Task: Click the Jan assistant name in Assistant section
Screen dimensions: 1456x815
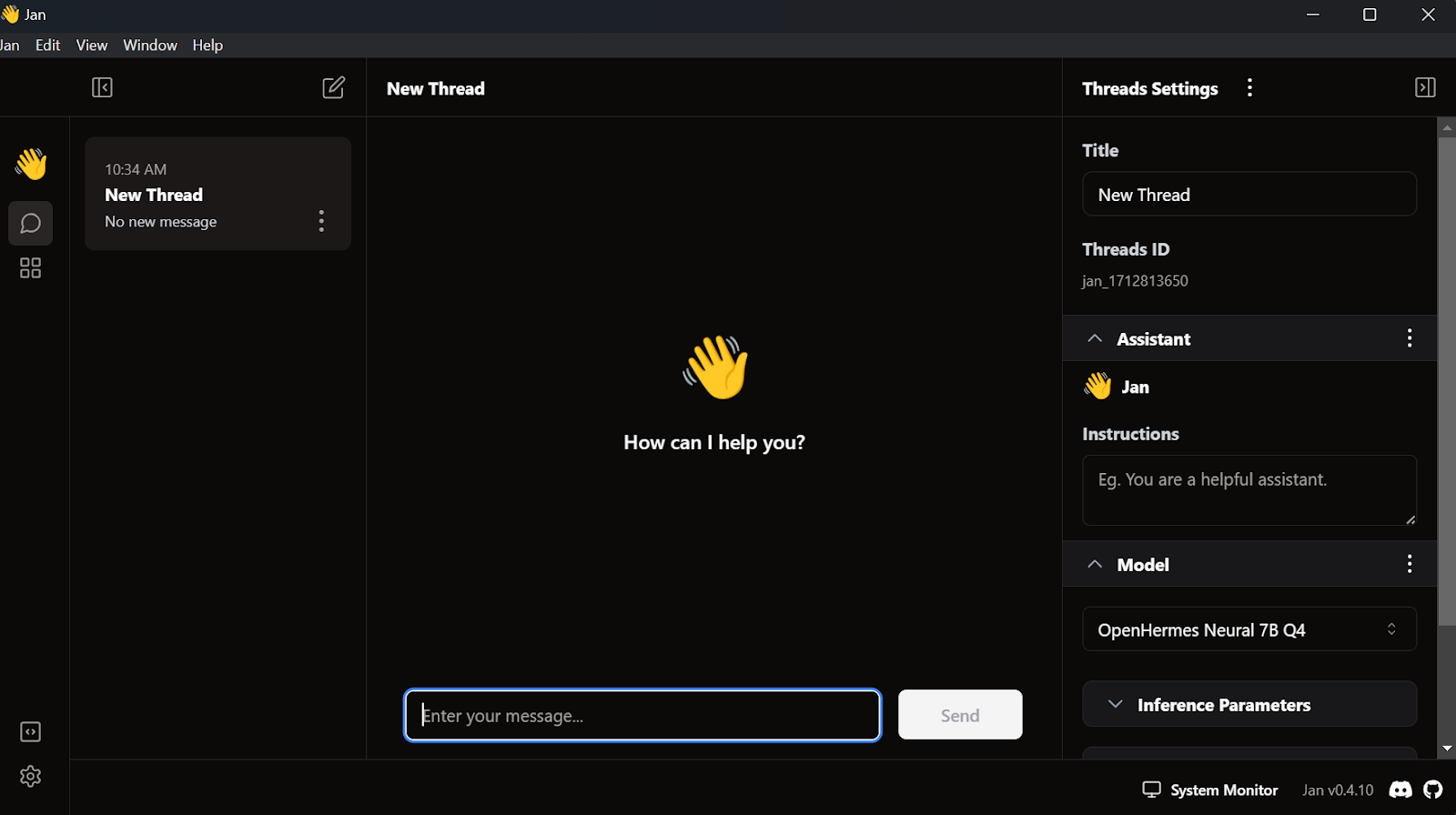Action: click(1135, 387)
